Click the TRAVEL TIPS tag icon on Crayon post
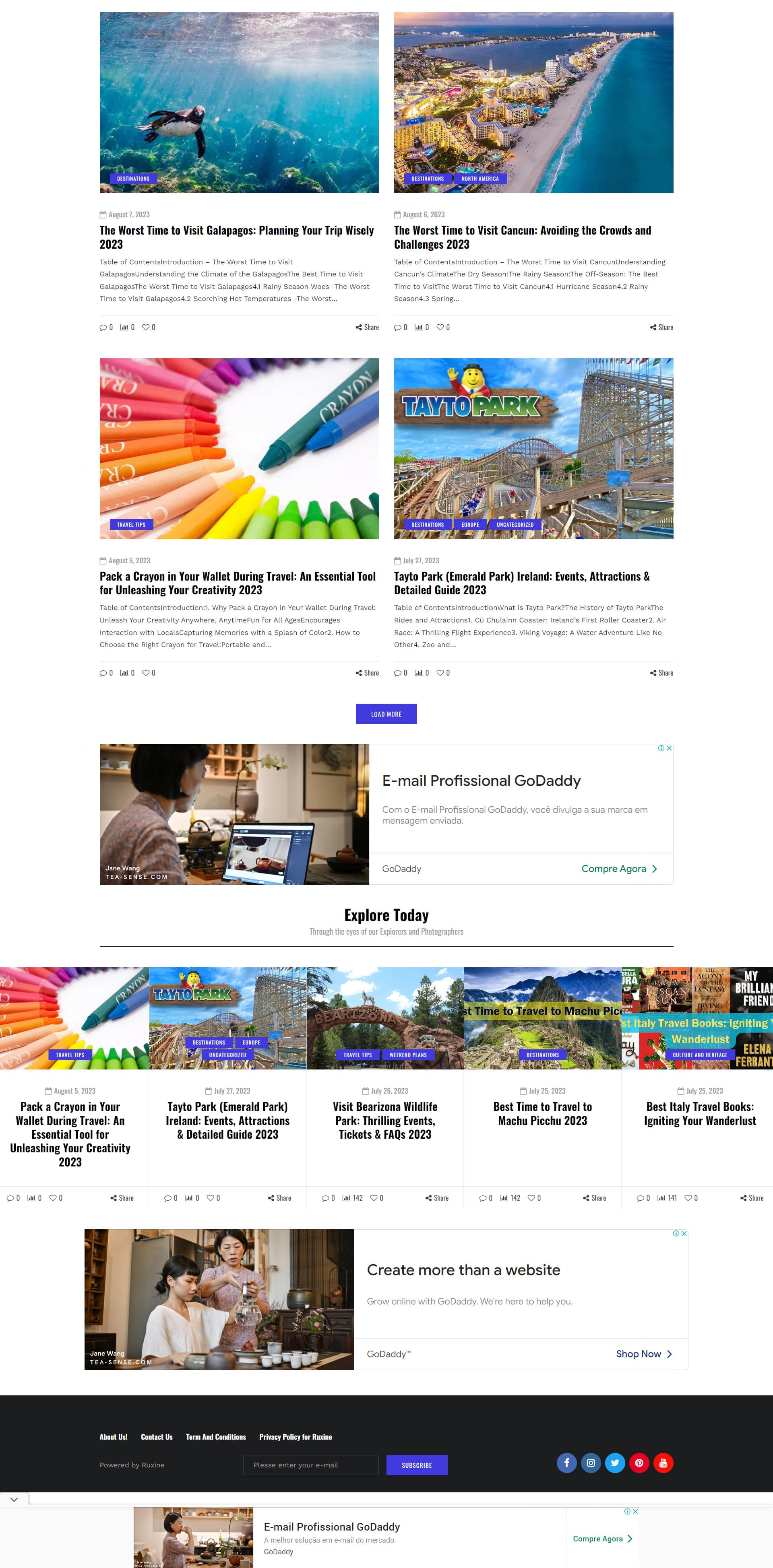 (x=130, y=524)
